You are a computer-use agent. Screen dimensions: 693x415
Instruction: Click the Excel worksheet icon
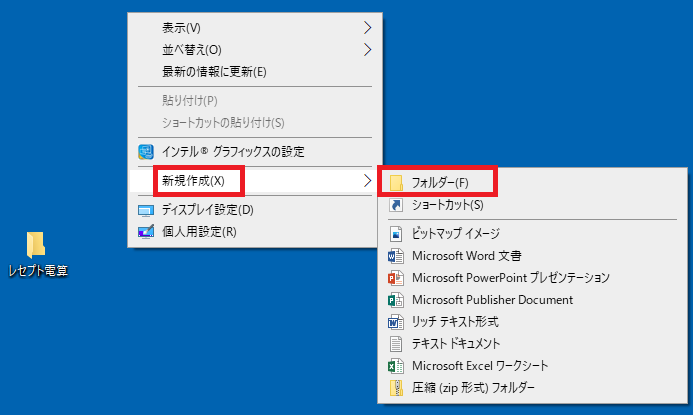point(396,366)
